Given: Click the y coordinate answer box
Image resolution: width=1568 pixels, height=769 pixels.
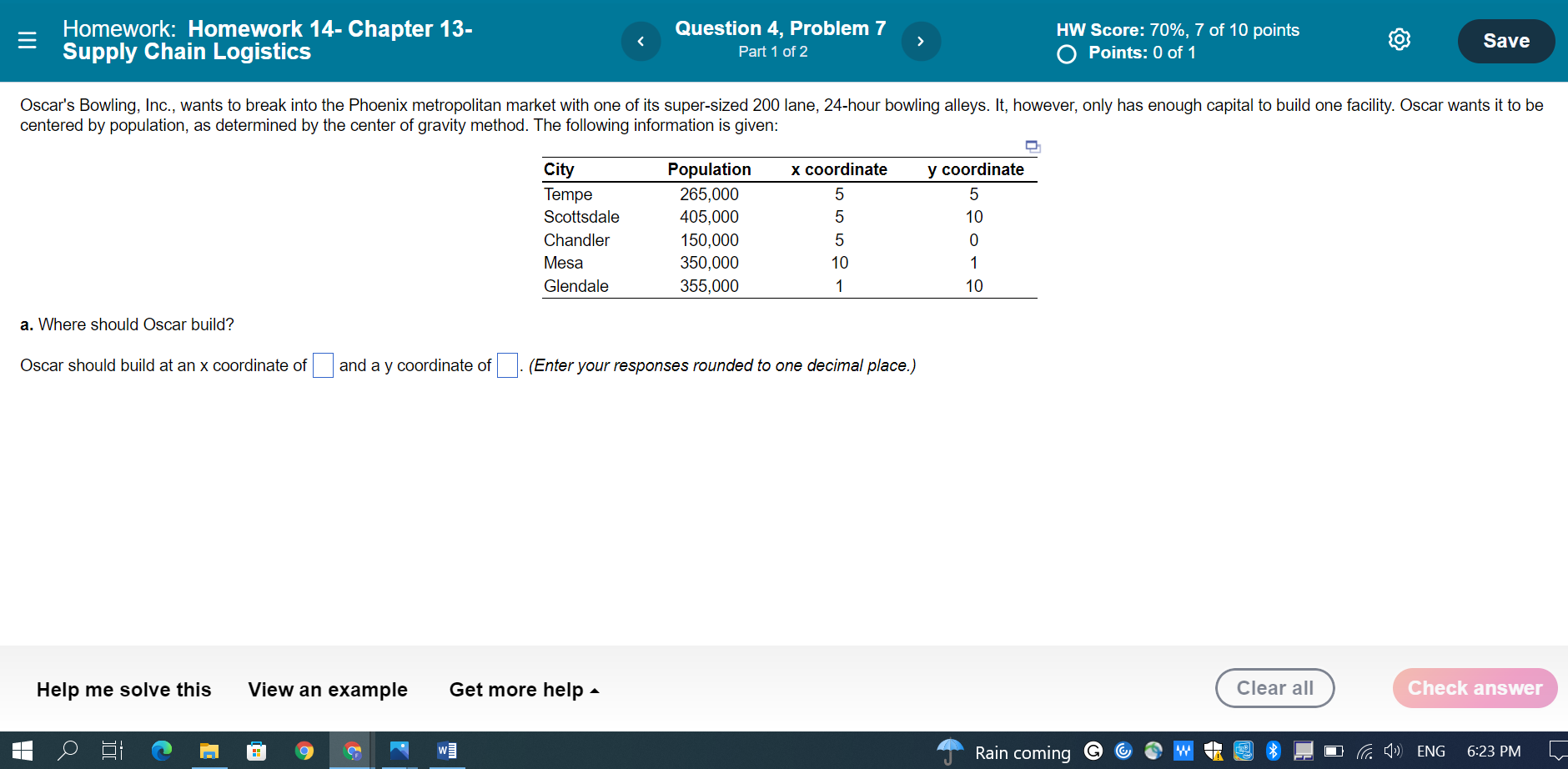Looking at the screenshot, I should [x=507, y=365].
